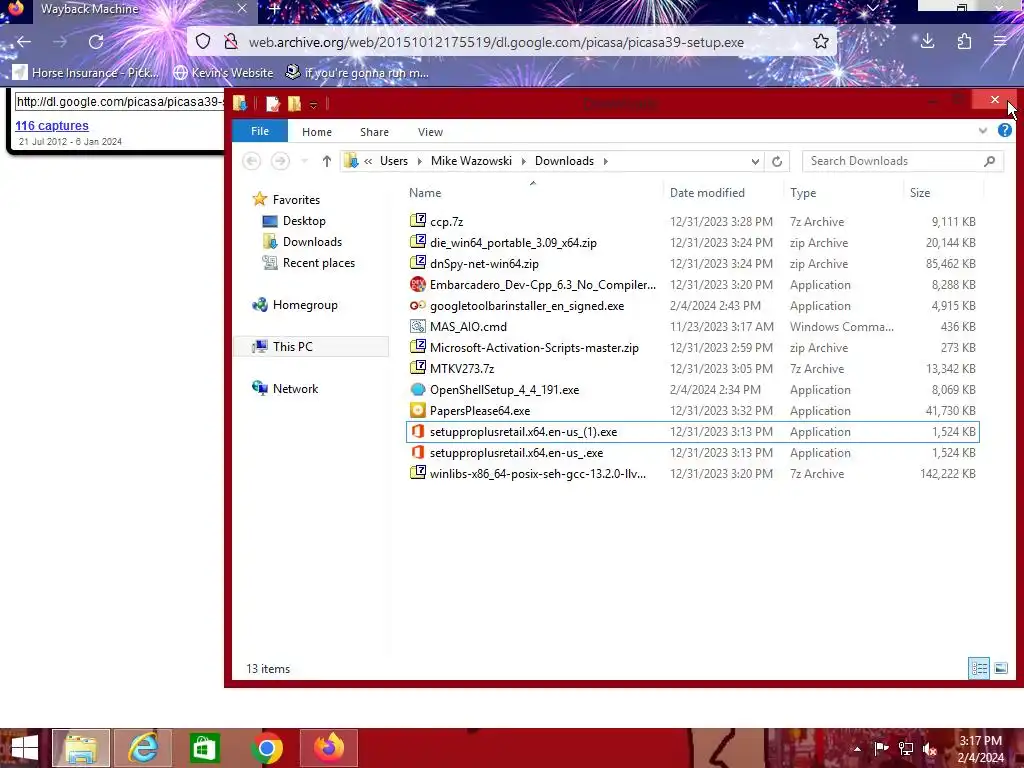Go up one folder level
This screenshot has height=768, width=1024.
pyautogui.click(x=327, y=161)
